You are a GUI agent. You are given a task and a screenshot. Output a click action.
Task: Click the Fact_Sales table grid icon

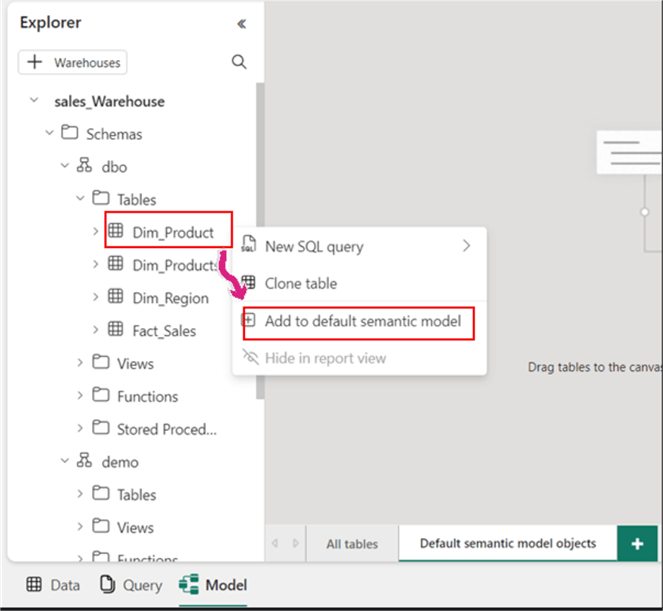click(115, 329)
